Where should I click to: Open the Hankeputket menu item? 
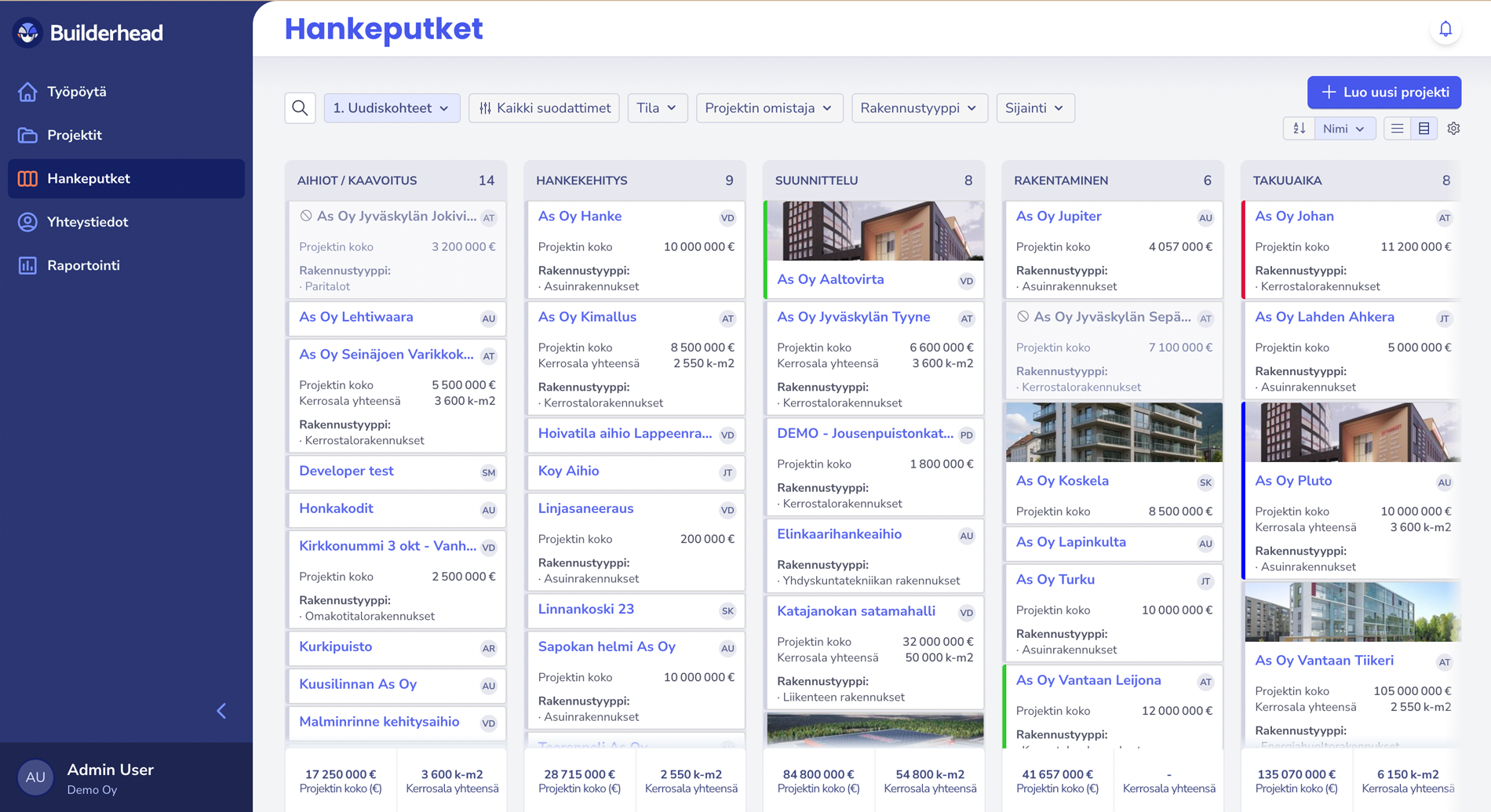(x=88, y=179)
